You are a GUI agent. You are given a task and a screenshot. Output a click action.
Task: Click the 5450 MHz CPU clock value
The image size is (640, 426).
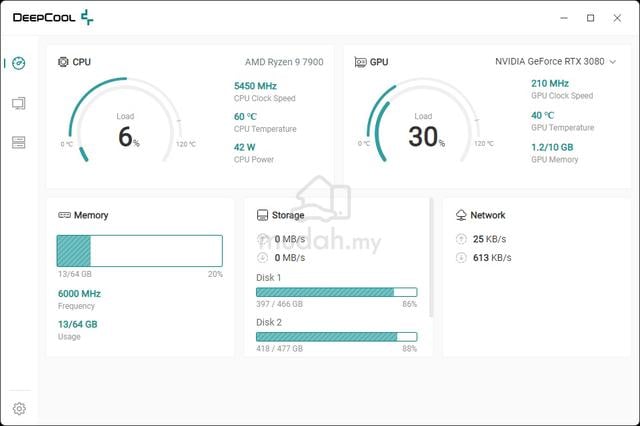(x=255, y=86)
